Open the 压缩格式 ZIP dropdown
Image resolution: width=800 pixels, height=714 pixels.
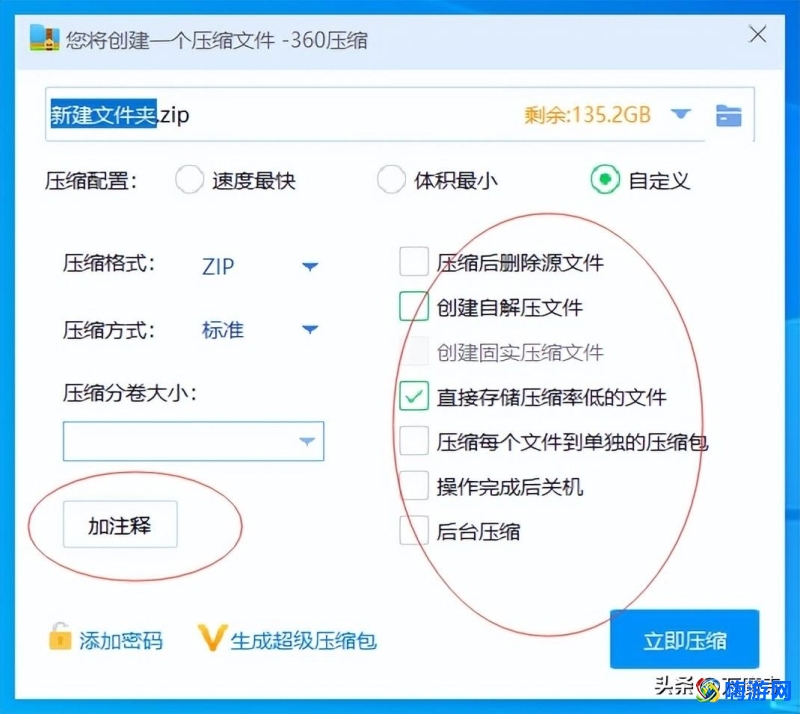pyautogui.click(x=260, y=266)
